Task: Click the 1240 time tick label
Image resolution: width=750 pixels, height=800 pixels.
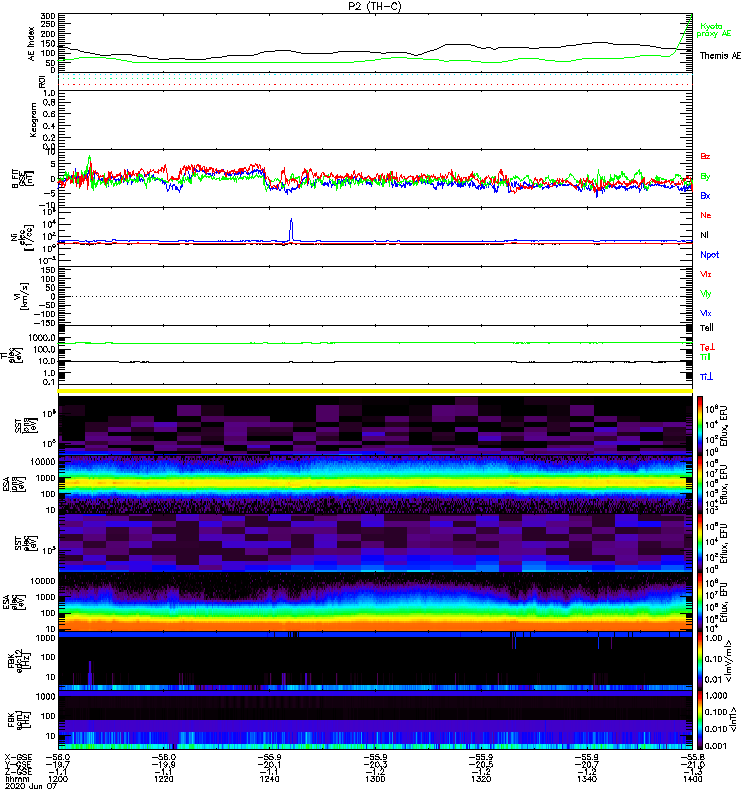Action: point(269,779)
